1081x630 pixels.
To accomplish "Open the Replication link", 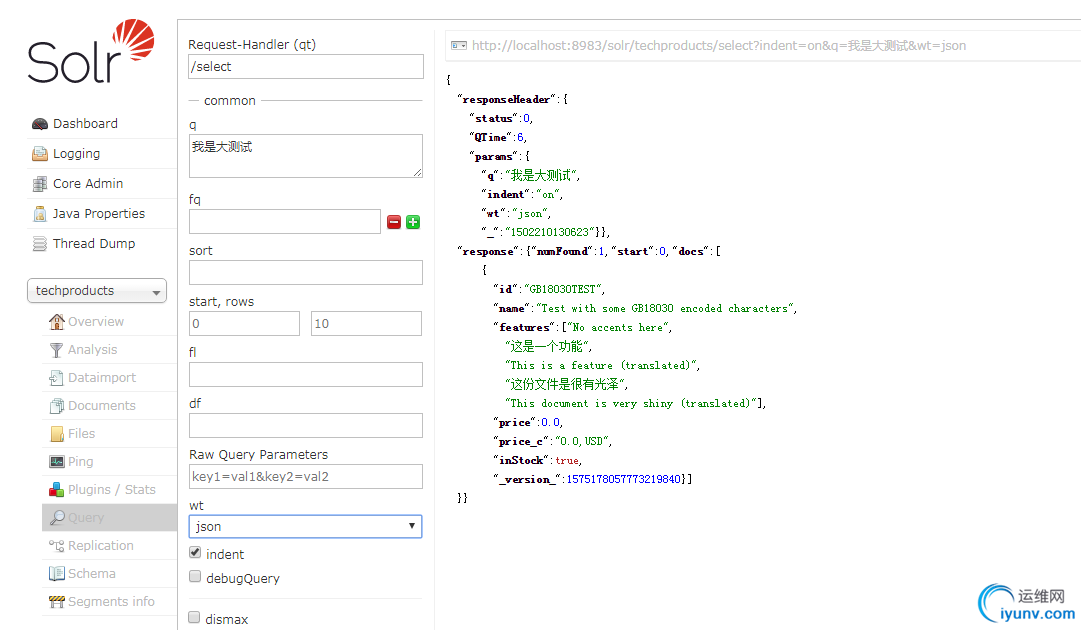I will click(x=101, y=546).
